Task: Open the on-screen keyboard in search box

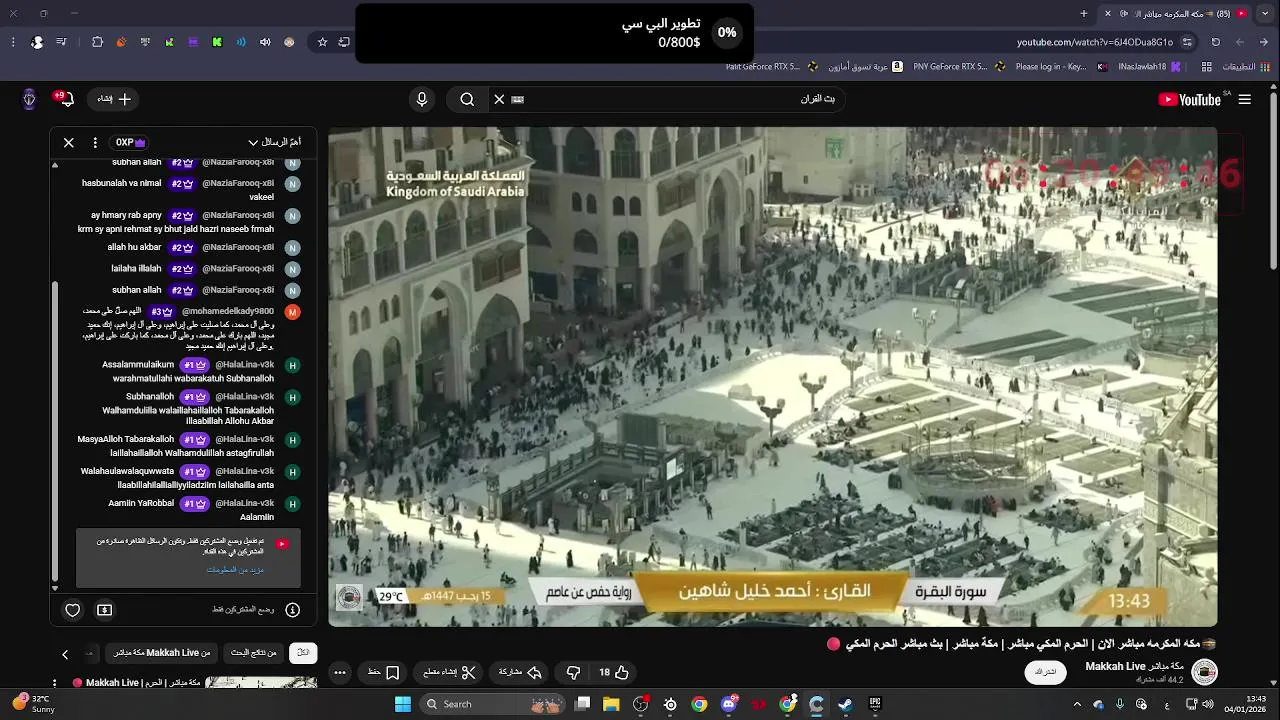Action: (518, 99)
